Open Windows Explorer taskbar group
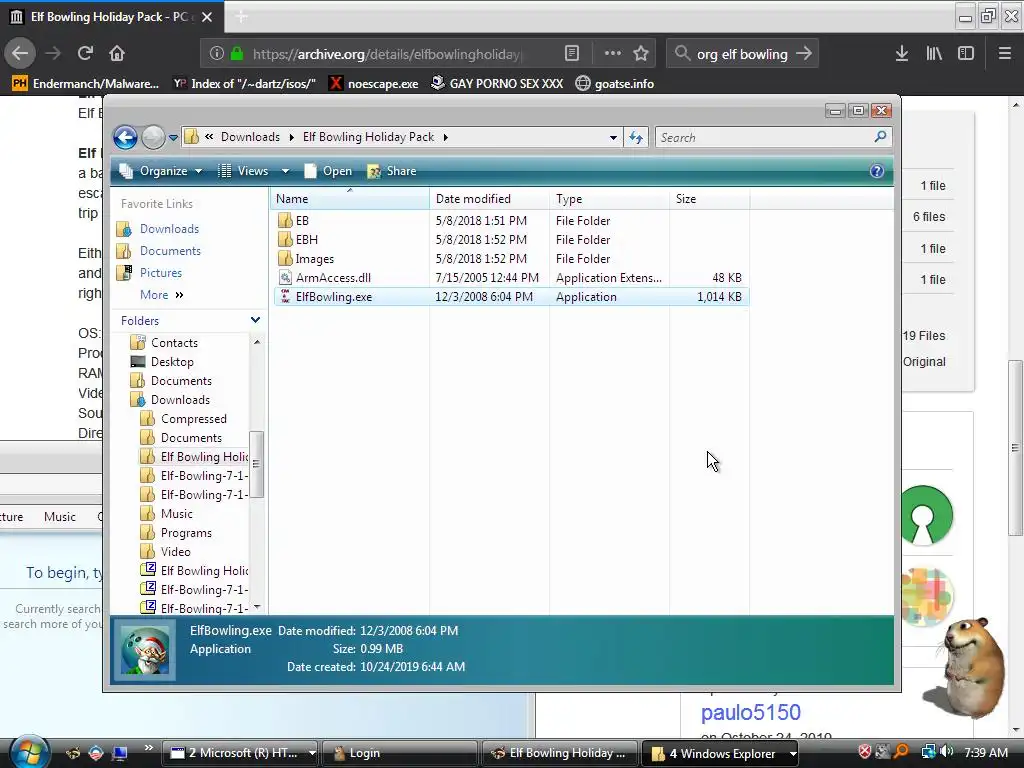Image resolution: width=1024 pixels, height=768 pixels. (722, 753)
